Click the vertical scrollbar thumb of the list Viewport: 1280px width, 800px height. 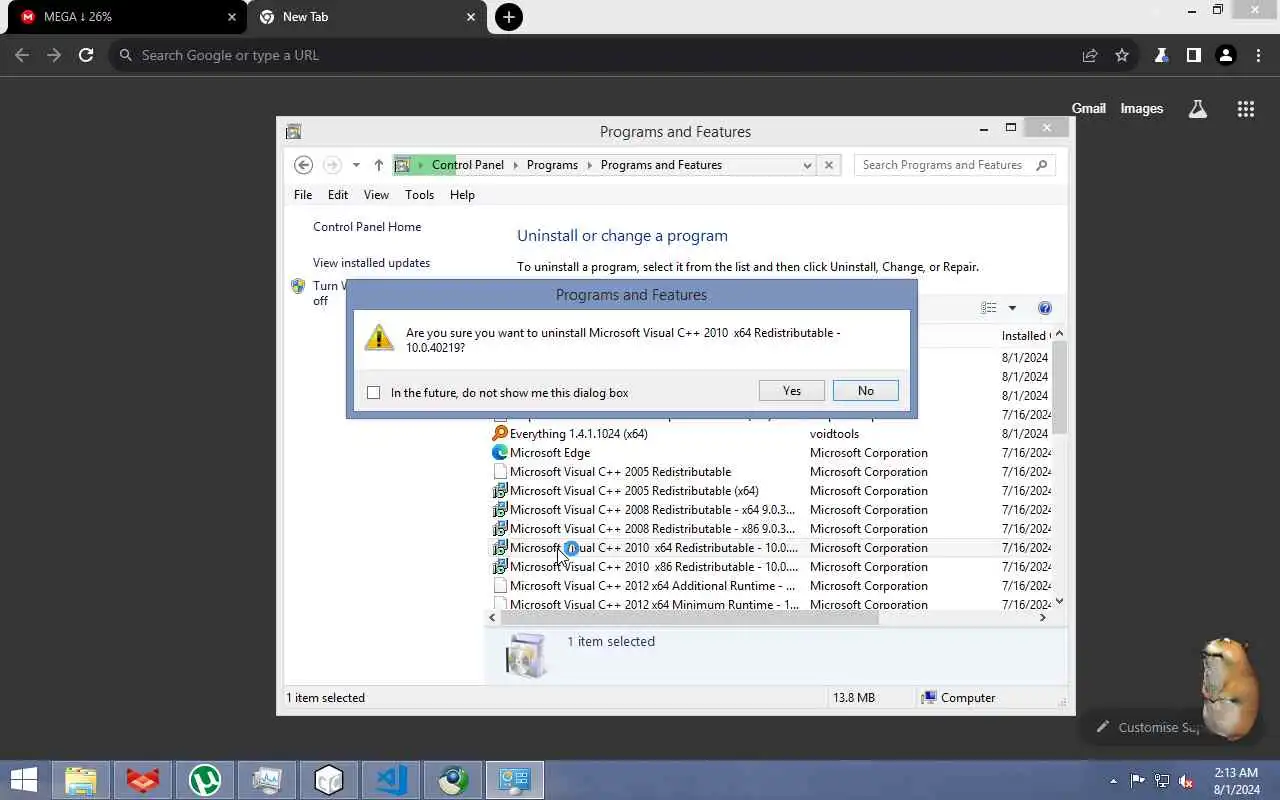(1059, 387)
